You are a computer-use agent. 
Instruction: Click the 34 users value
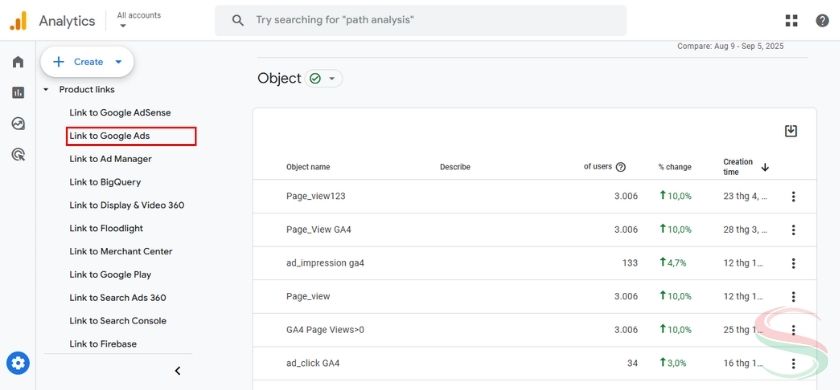(632, 363)
